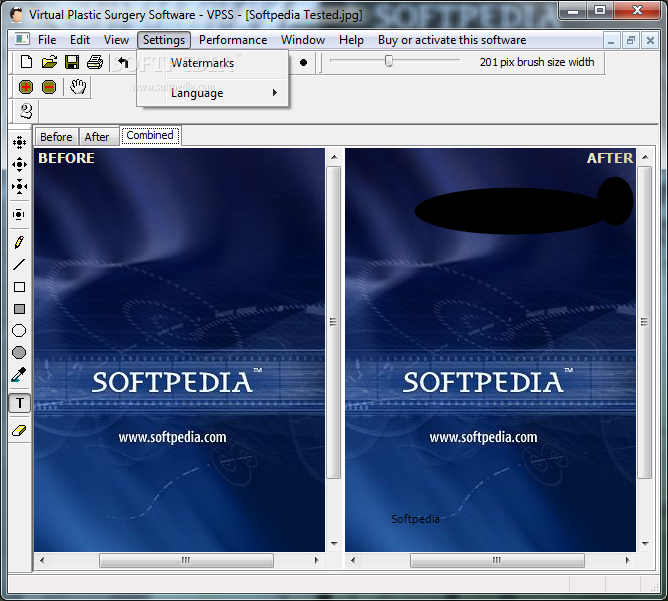
Task: Print using the printer icon
Action: 95,62
